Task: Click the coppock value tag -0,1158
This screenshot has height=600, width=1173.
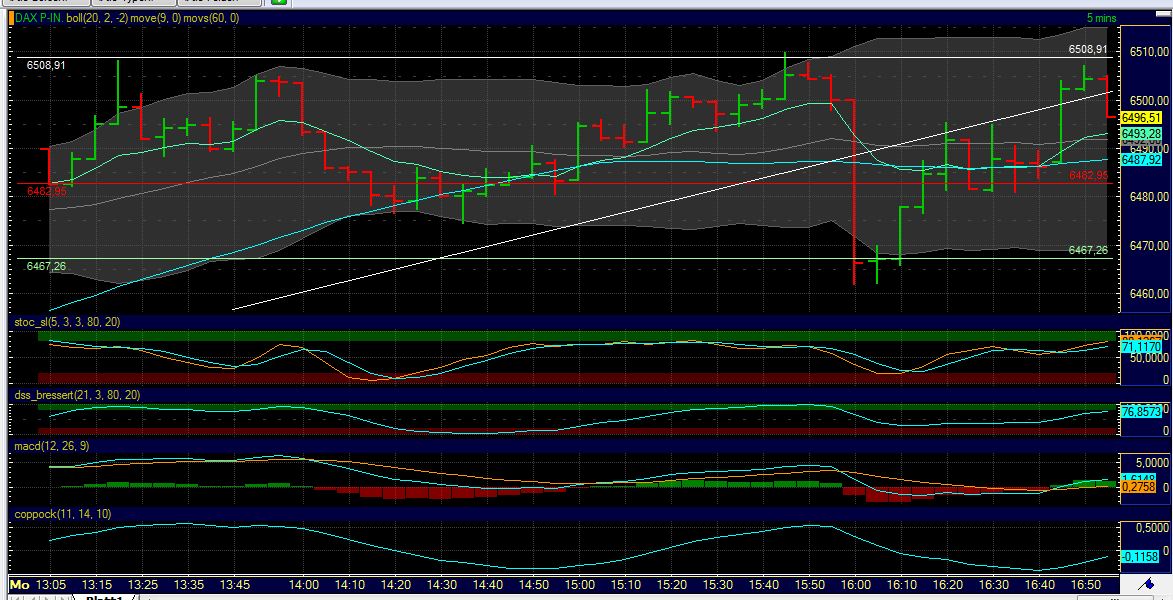Action: [x=1142, y=557]
